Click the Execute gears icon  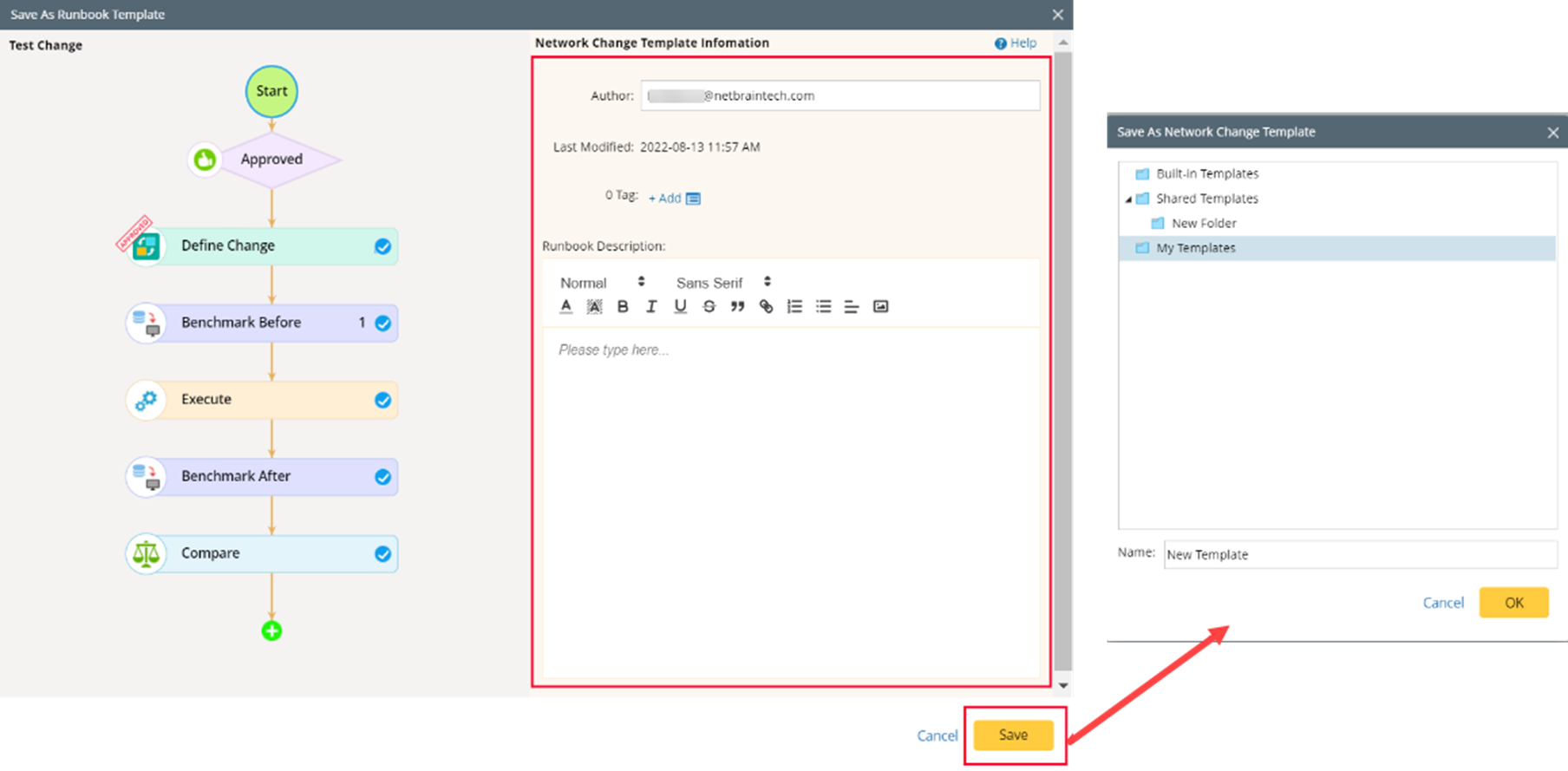coord(146,400)
